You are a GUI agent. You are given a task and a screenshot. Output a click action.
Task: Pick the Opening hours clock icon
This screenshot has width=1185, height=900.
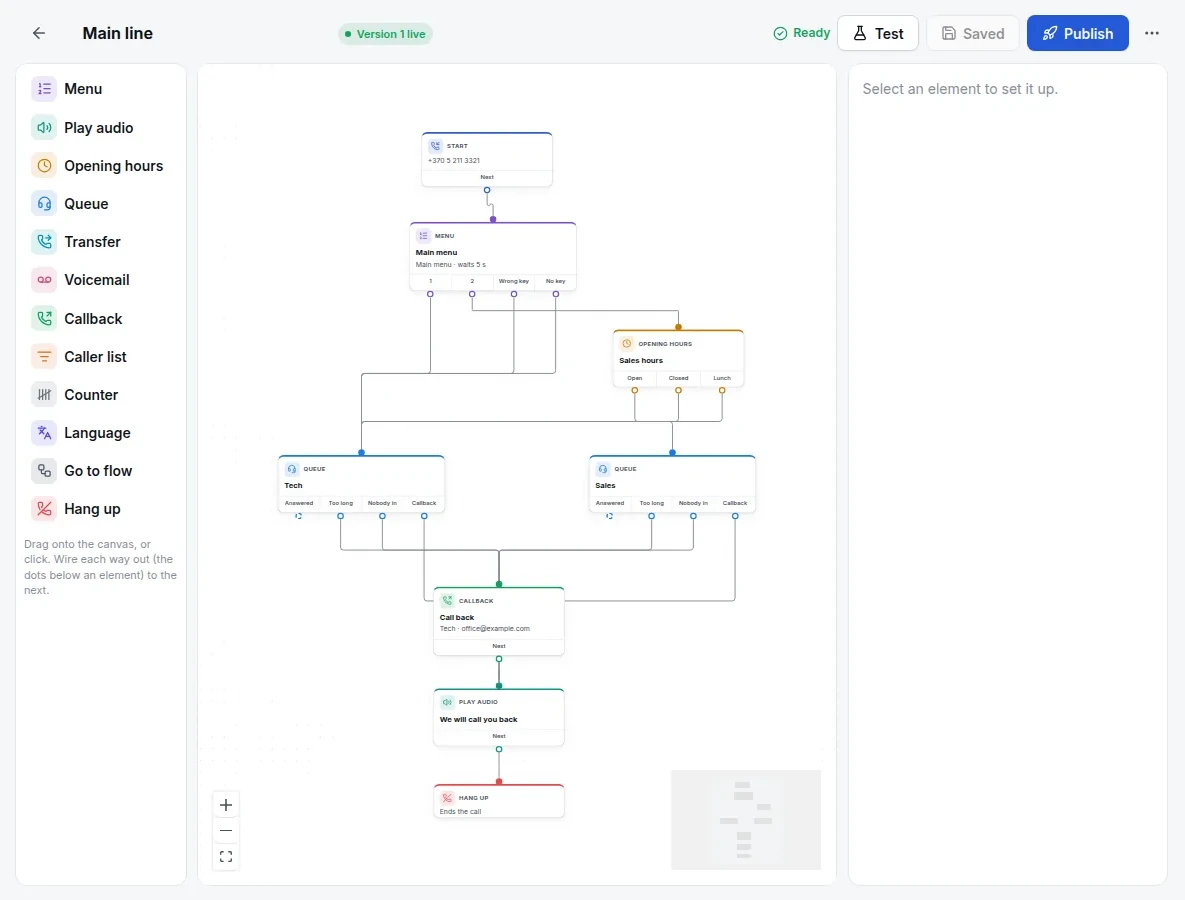(45, 165)
